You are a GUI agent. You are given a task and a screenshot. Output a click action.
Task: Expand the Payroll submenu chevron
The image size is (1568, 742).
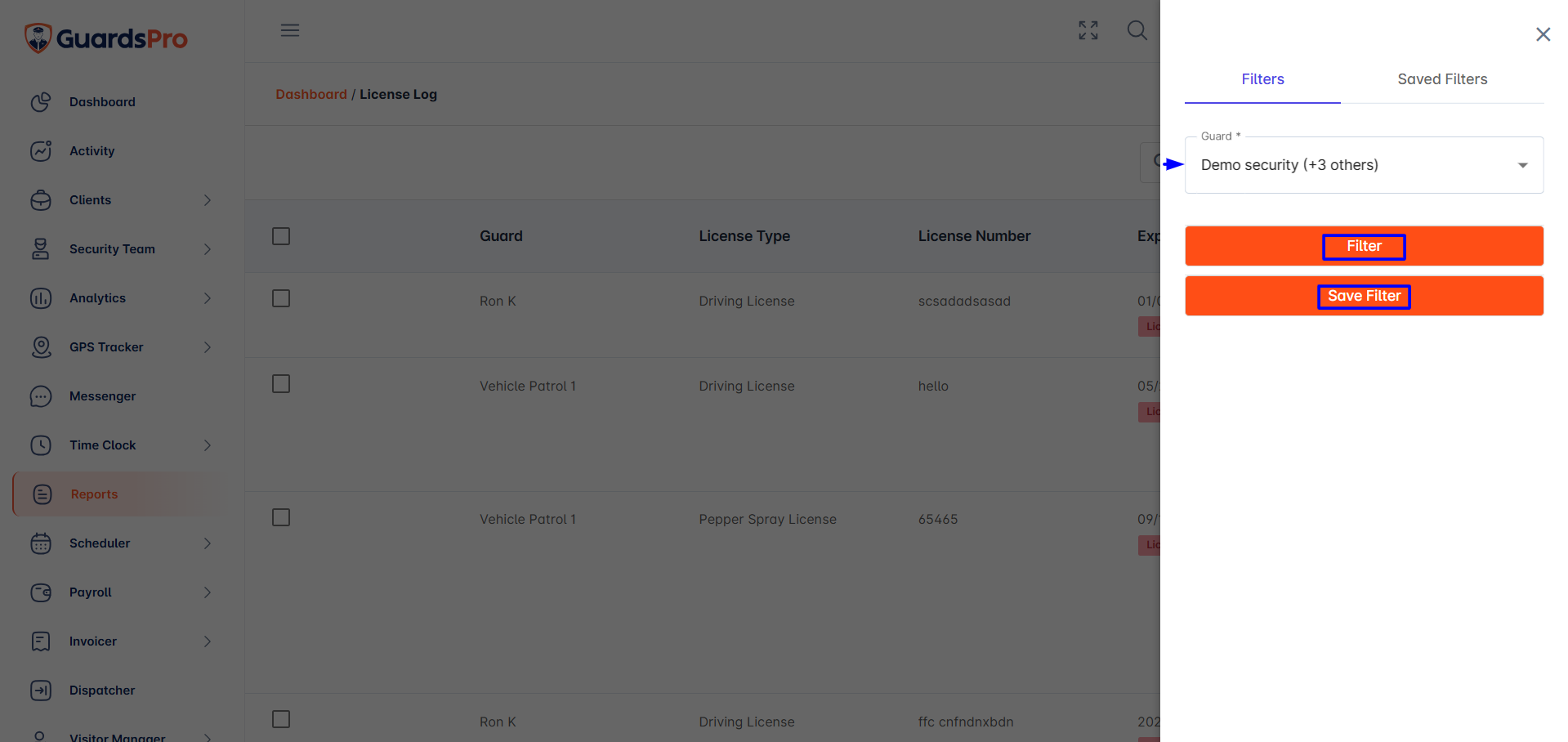click(208, 592)
